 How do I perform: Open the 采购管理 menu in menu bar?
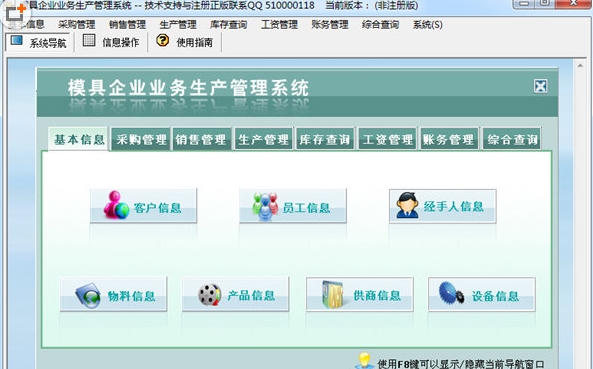76,25
